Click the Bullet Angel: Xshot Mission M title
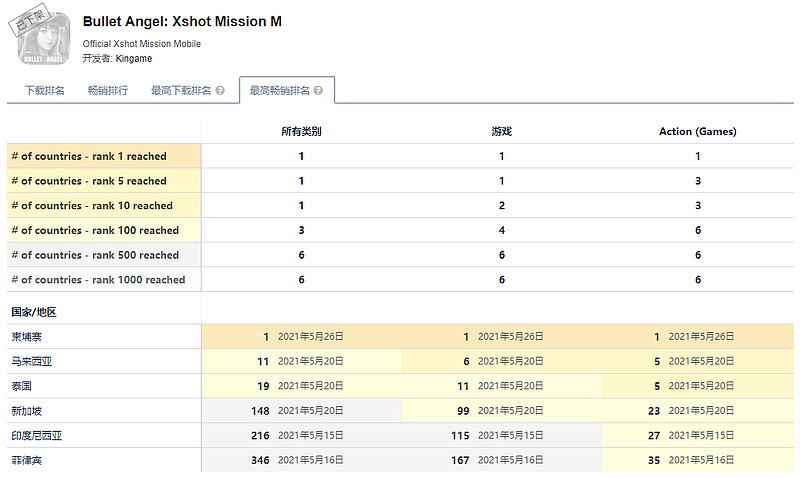Image resolution: width=800 pixels, height=478 pixels. (x=182, y=22)
